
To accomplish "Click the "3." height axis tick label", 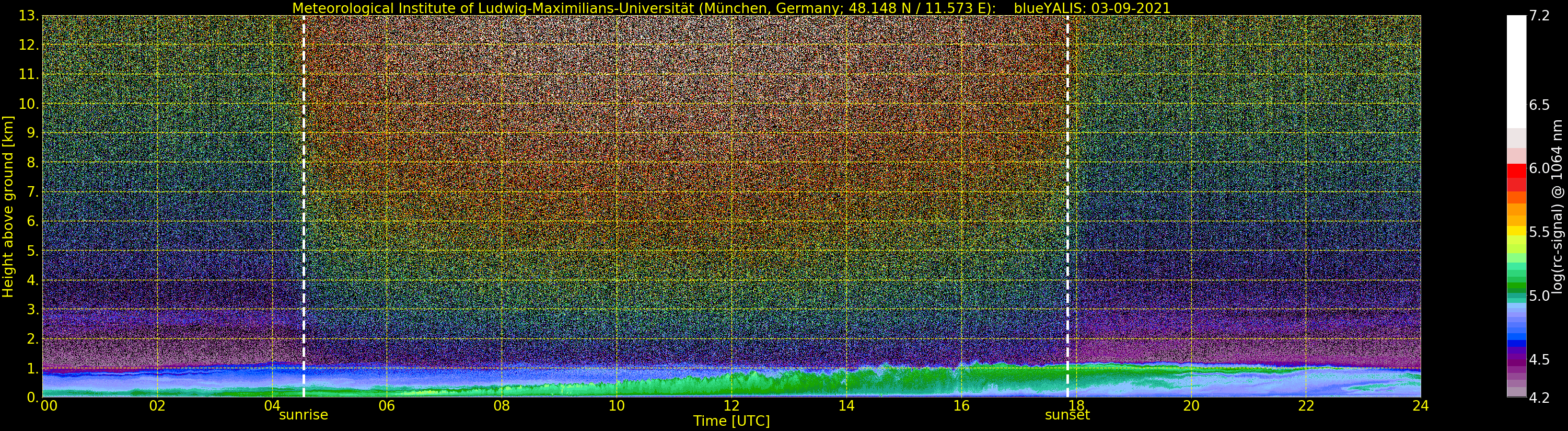I will (x=32, y=310).
